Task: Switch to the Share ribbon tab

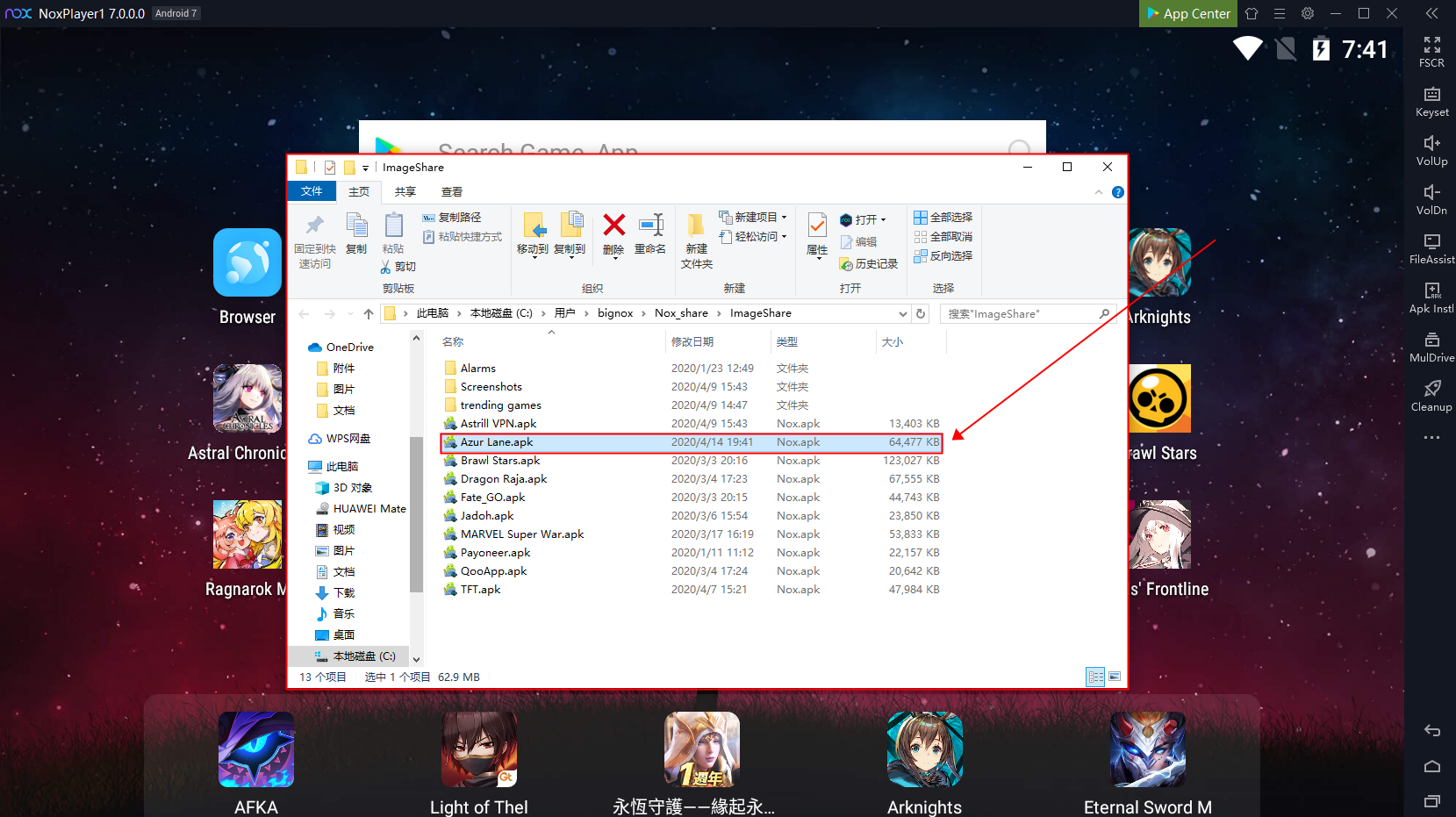Action: (x=405, y=191)
